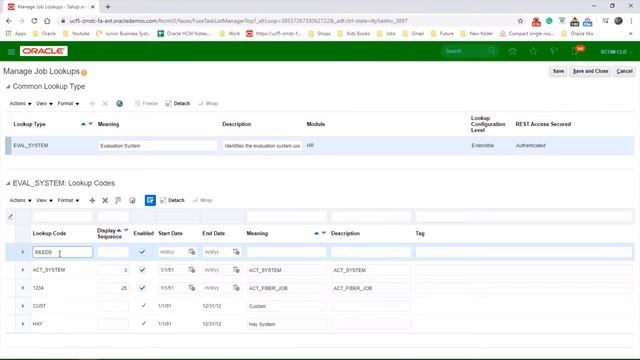Sort Display Sequence column descending
The image size is (640, 360).
126,231
